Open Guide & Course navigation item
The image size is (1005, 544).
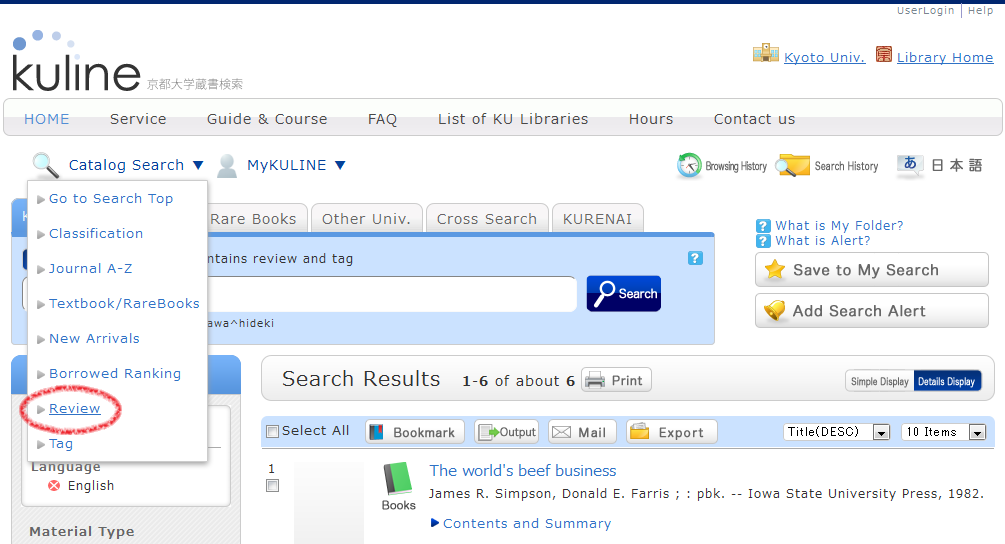(x=267, y=119)
